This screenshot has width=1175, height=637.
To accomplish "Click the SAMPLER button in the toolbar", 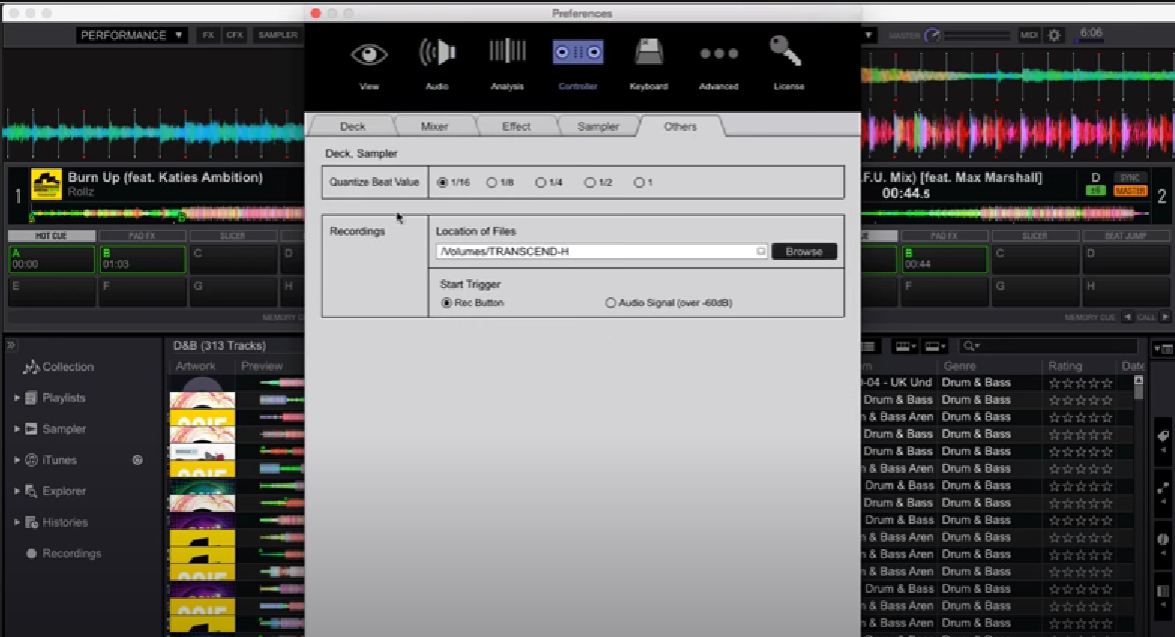I will (x=278, y=34).
